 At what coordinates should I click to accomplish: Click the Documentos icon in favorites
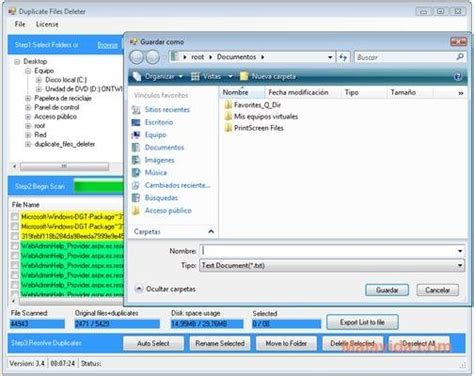click(x=136, y=148)
